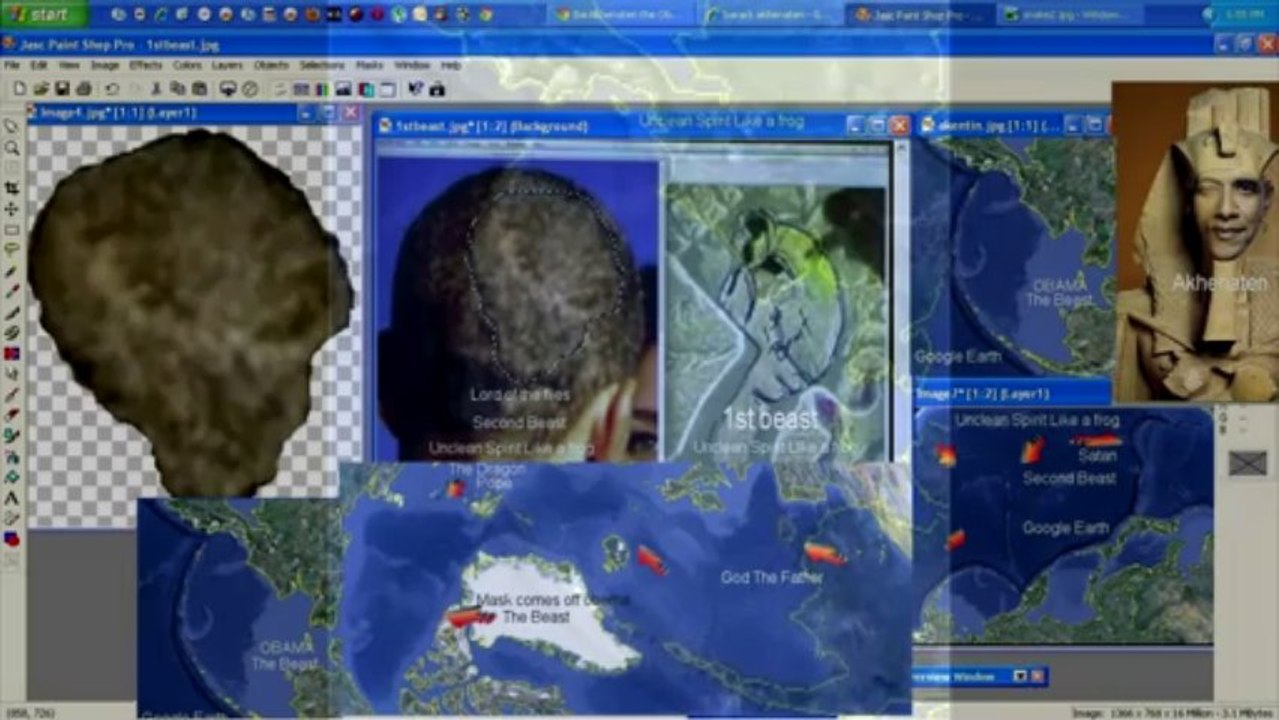Viewport: 1279px width, 720px height.
Task: Select the red-blue Color Replacer tool
Action: point(12,353)
